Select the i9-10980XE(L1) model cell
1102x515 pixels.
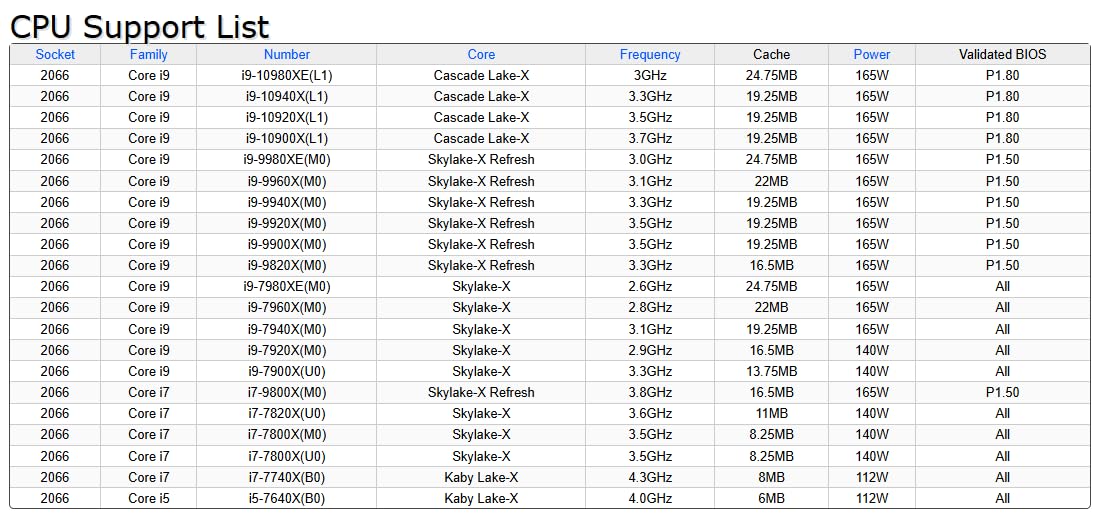(287, 75)
